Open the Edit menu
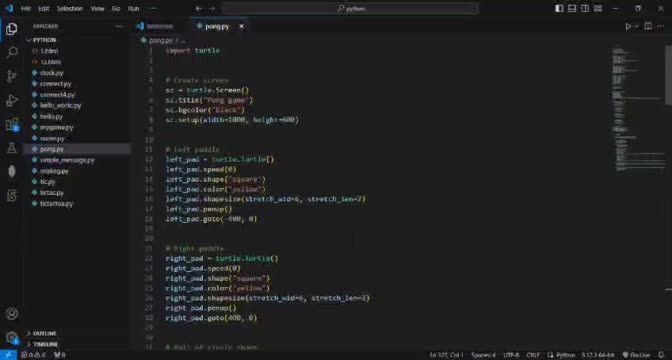Screen dimensions: 672x360 44,9
